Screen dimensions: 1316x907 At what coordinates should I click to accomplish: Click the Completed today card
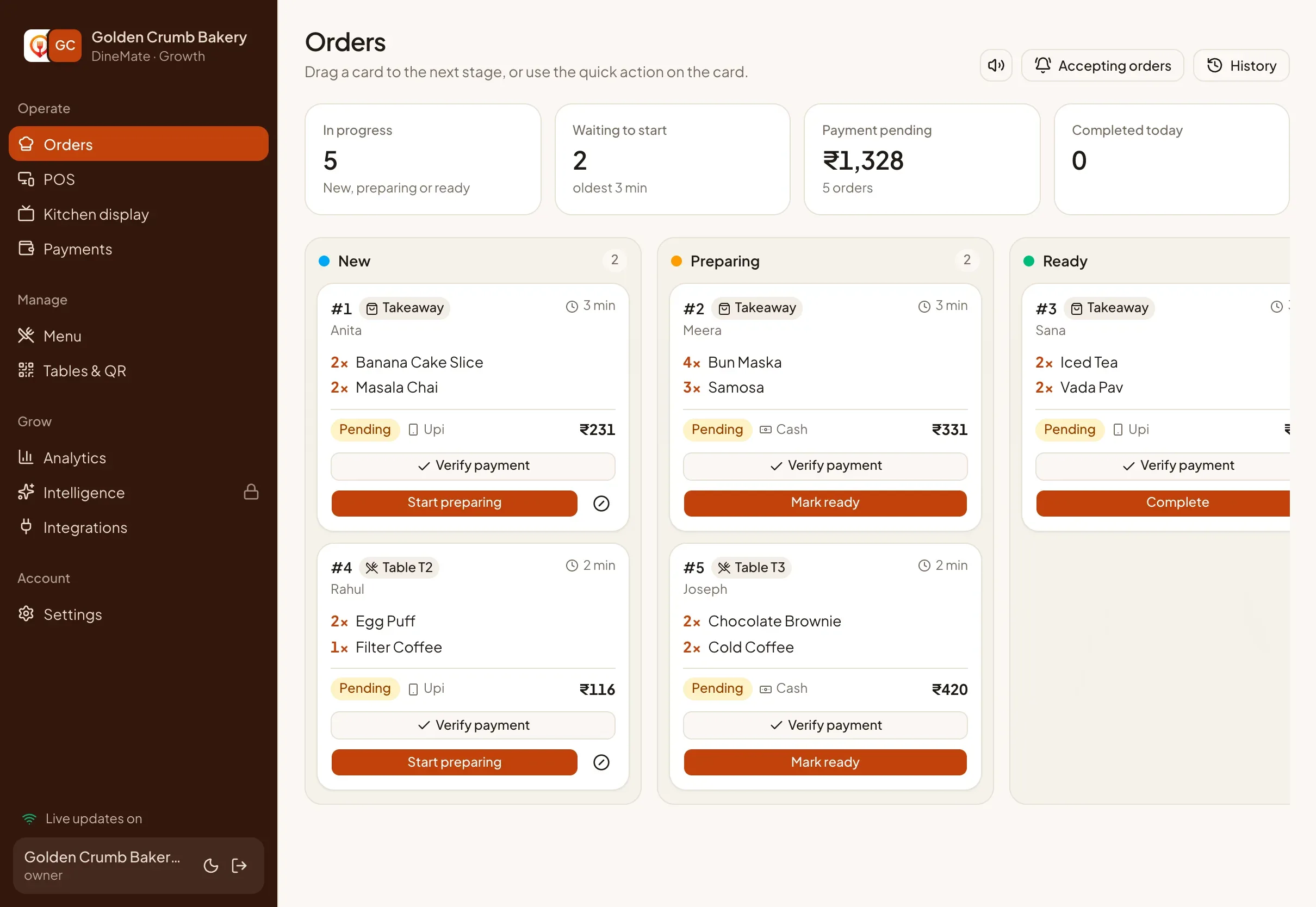click(1172, 160)
